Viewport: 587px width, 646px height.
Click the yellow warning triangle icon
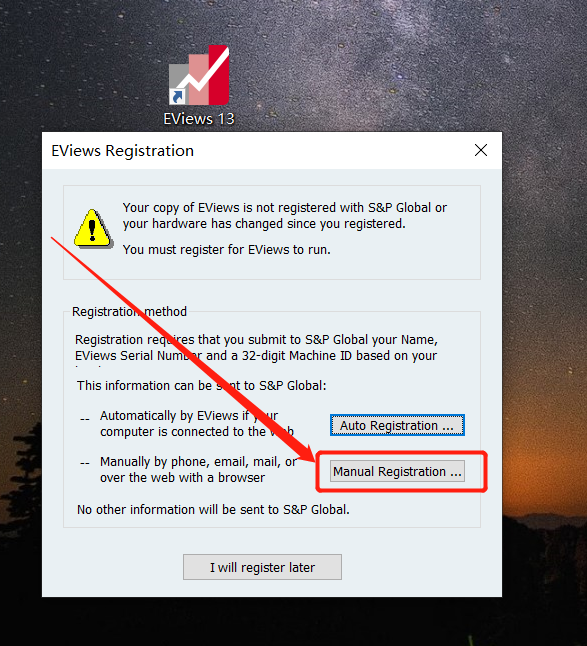pyautogui.click(x=93, y=229)
